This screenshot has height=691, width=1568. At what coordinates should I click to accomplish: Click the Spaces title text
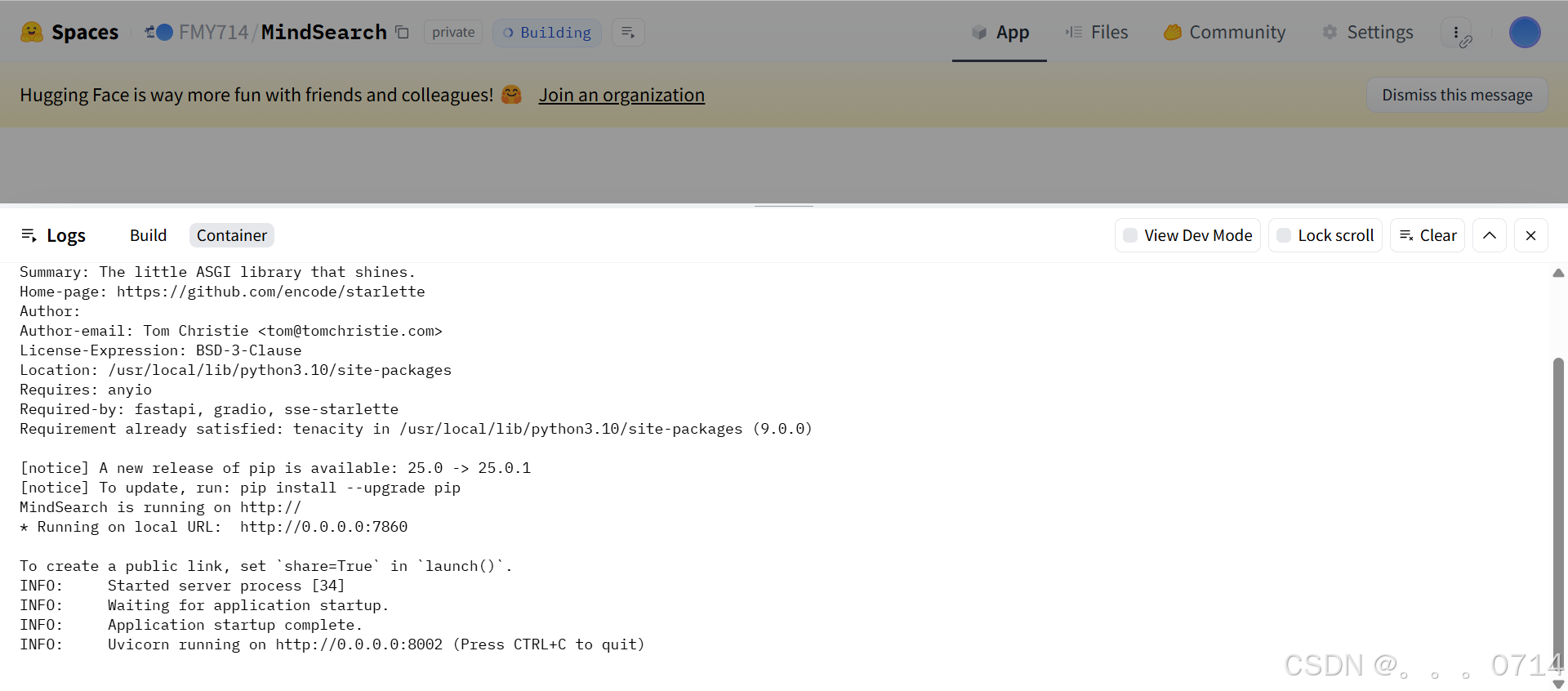click(85, 32)
